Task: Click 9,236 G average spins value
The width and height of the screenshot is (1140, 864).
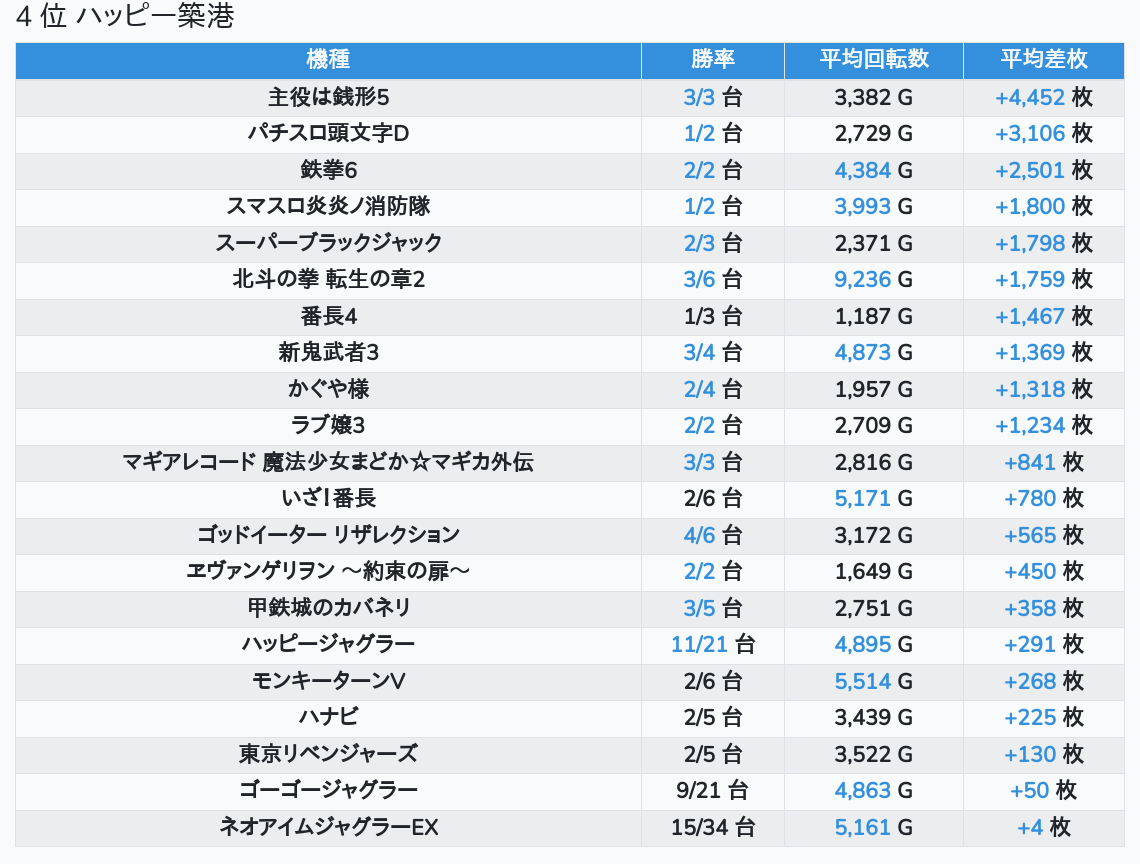Action: 873,279
